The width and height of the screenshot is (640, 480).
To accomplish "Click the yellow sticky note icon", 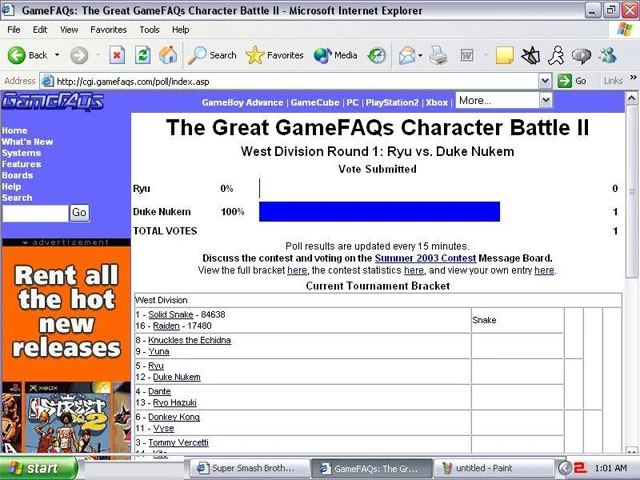I will 504,55.
